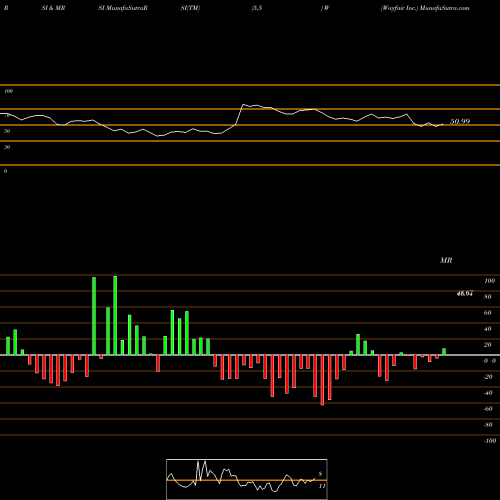
Task: Click the current RSI value 50.99
Action: 460,121
